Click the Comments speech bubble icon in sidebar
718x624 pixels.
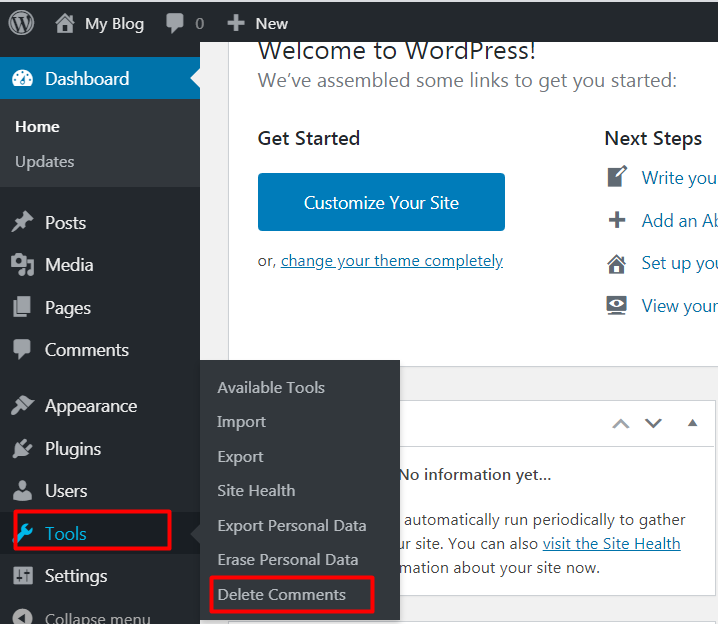pyautogui.click(x=22, y=349)
